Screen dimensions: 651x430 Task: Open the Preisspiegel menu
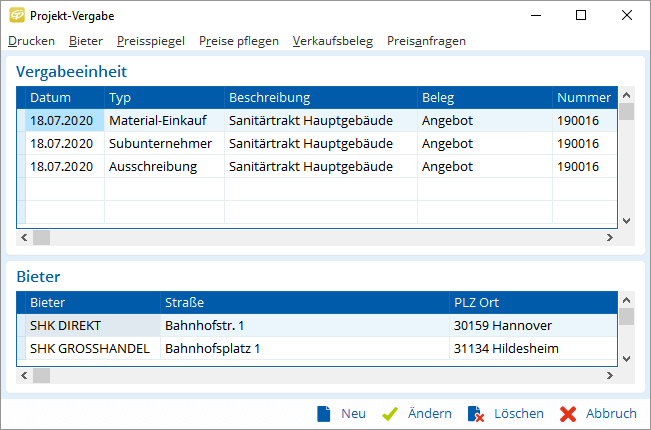click(150, 41)
